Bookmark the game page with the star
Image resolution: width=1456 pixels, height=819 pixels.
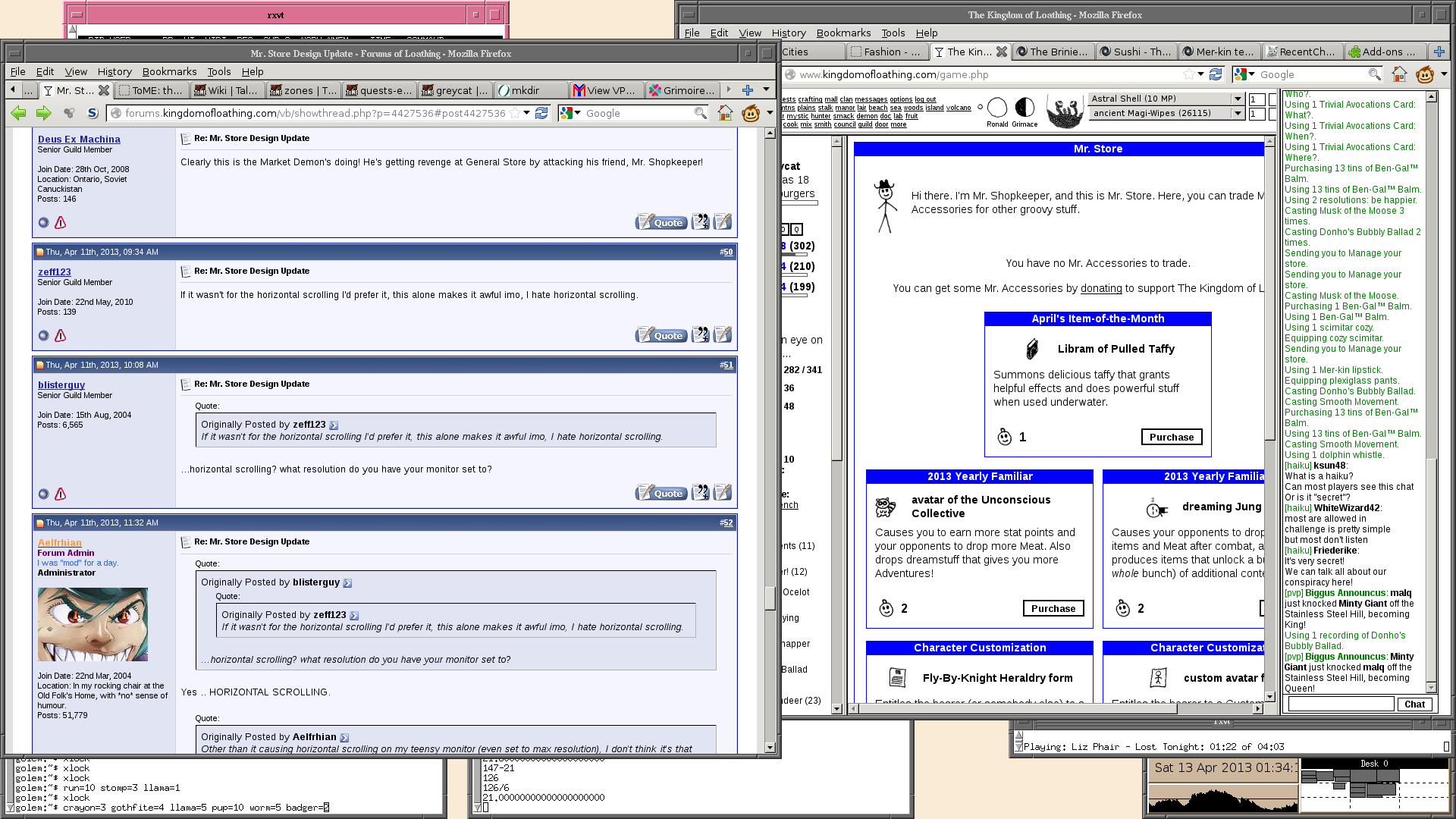pyautogui.click(x=1188, y=74)
